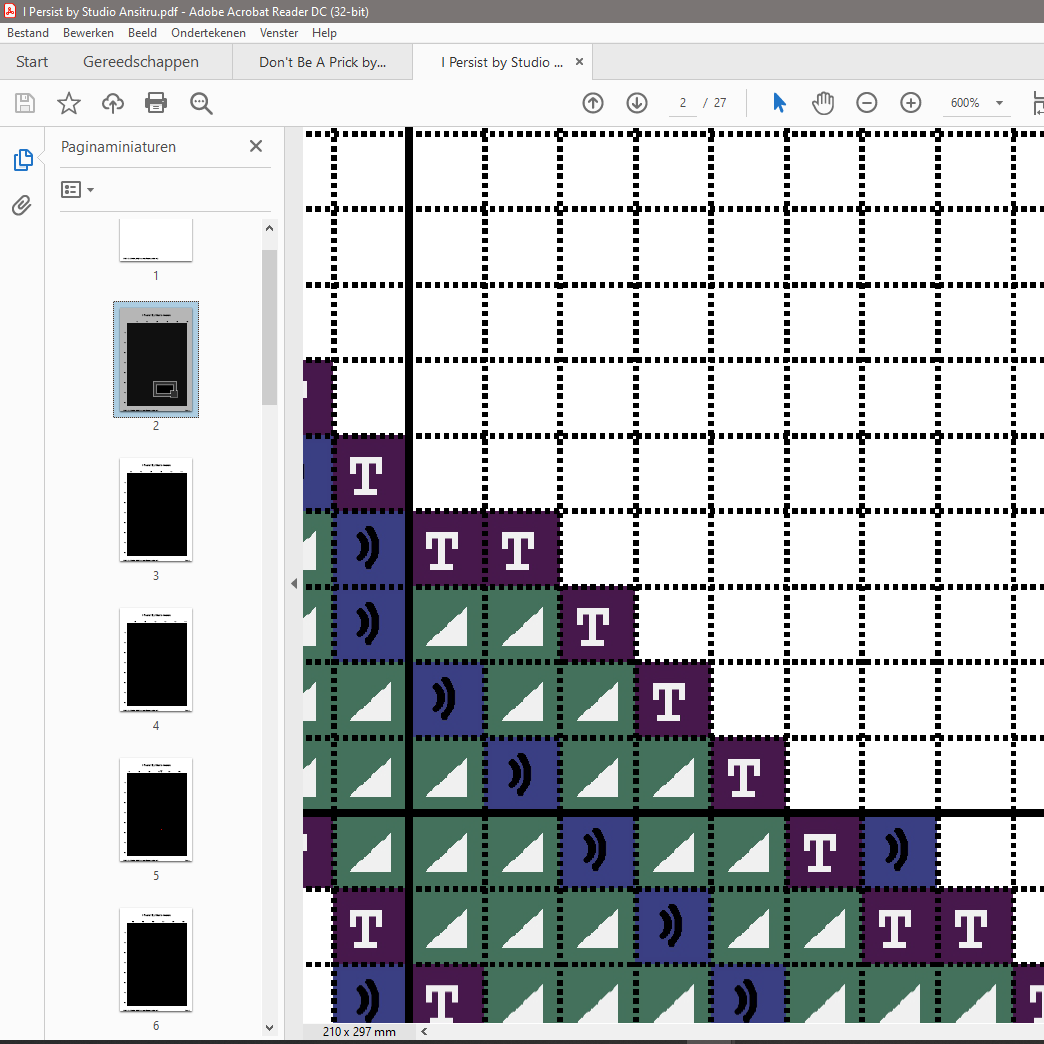Print the document with printer icon
1044x1044 pixels.
[156, 103]
